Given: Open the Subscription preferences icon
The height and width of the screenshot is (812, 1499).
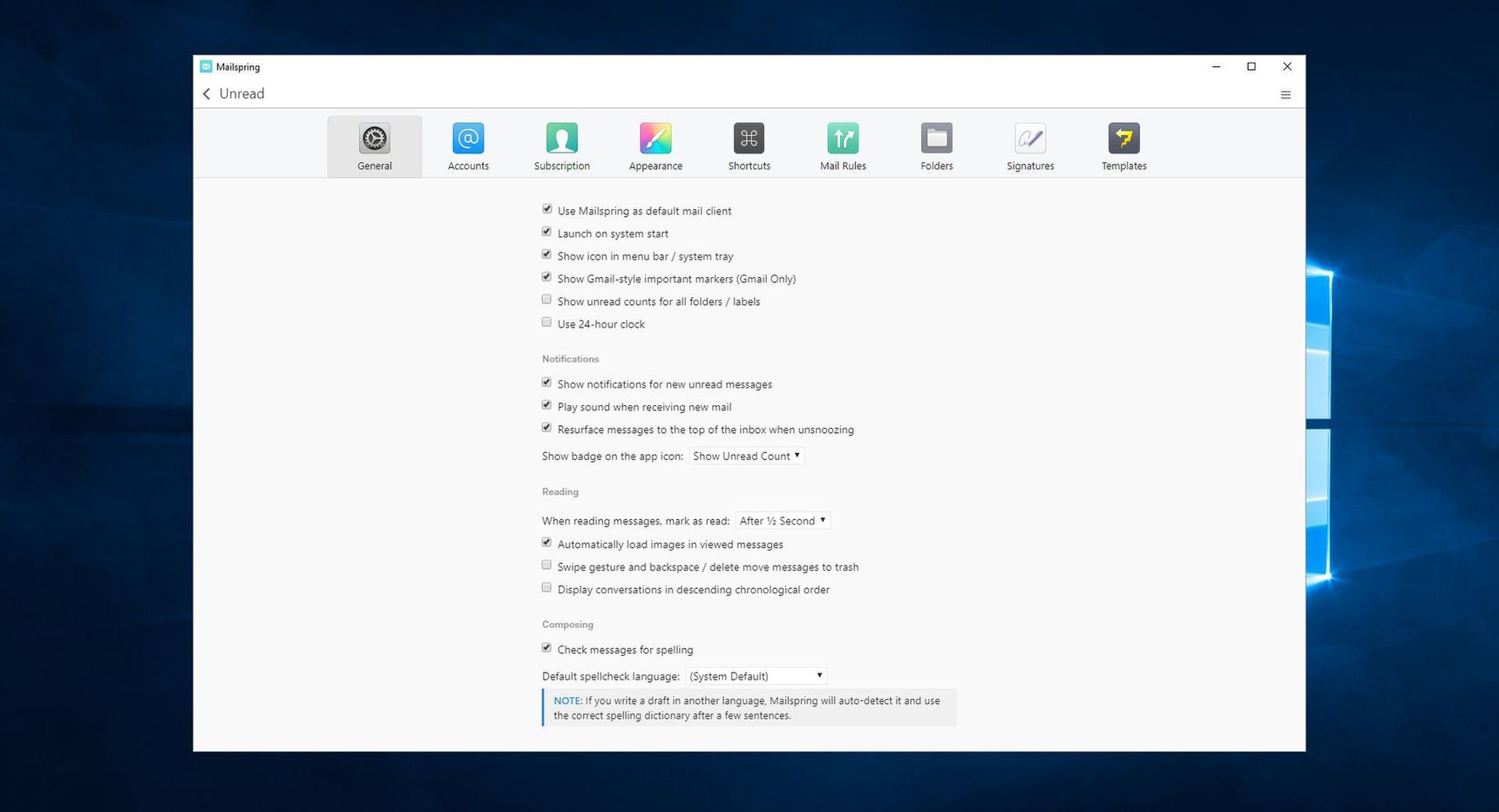Looking at the screenshot, I should pos(562,138).
